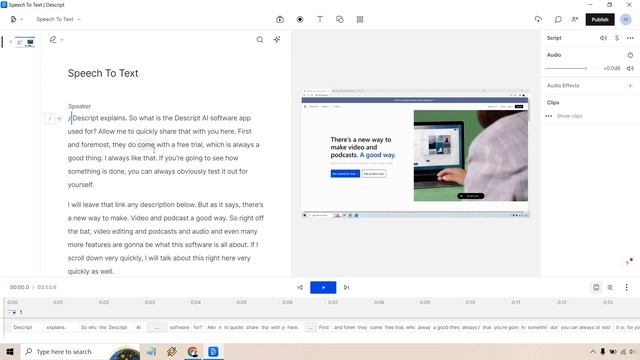The height and width of the screenshot is (360, 640).
Task: Select the Text tool icon
Action: pos(320,19)
